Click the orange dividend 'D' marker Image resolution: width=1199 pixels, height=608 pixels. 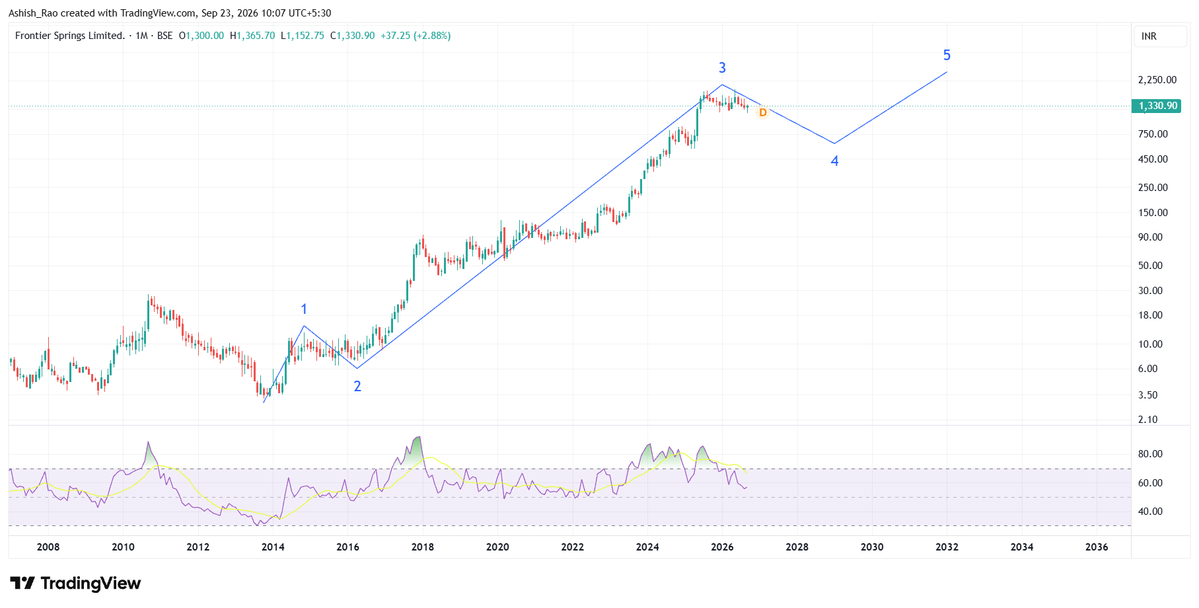pos(762,112)
